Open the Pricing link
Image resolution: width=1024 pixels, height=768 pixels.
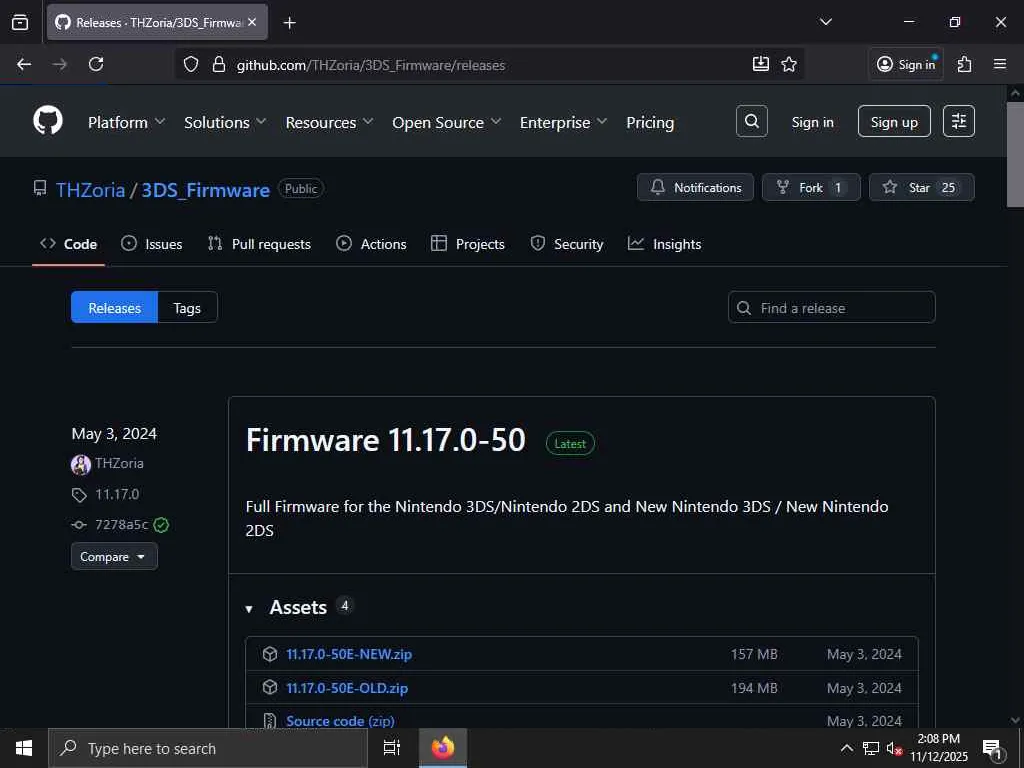click(x=650, y=122)
